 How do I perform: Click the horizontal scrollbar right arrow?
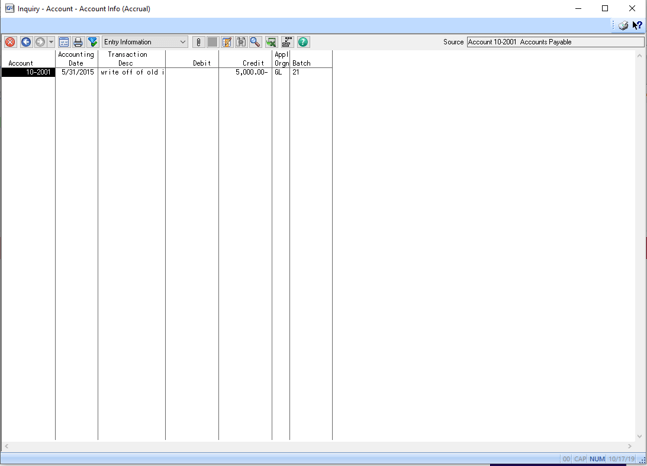630,446
